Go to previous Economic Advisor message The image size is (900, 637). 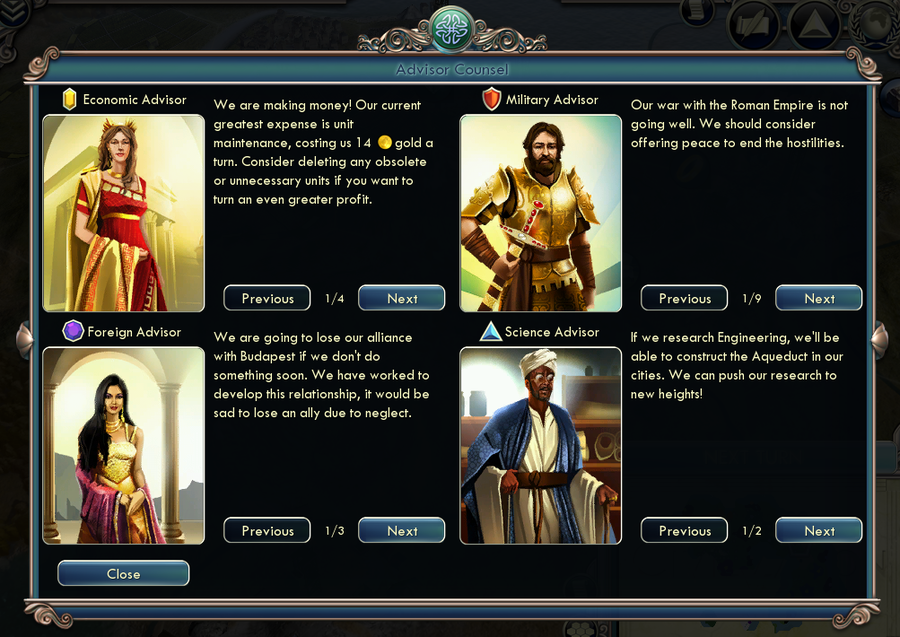tap(267, 298)
